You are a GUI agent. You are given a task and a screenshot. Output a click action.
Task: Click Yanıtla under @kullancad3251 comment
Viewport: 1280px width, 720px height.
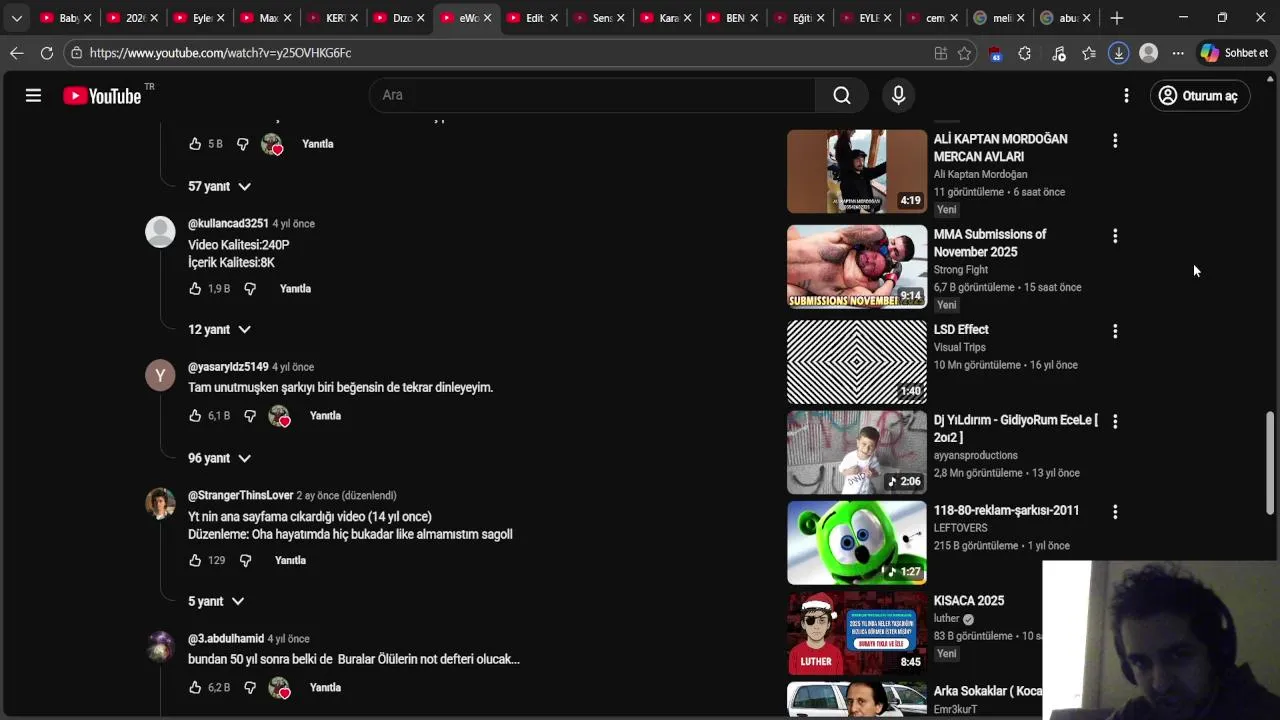[295, 289]
